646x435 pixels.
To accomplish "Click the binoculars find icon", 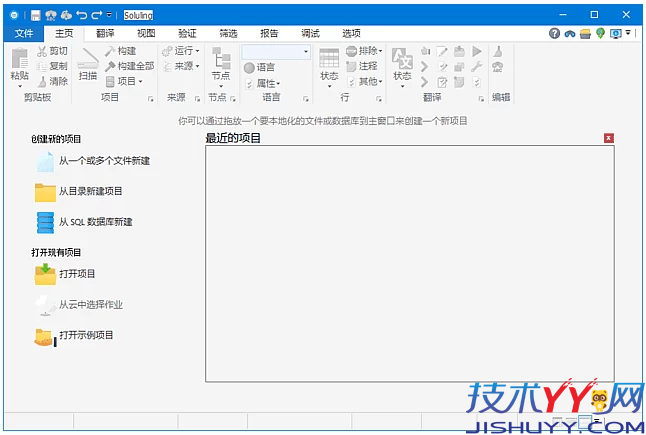I will coord(570,33).
